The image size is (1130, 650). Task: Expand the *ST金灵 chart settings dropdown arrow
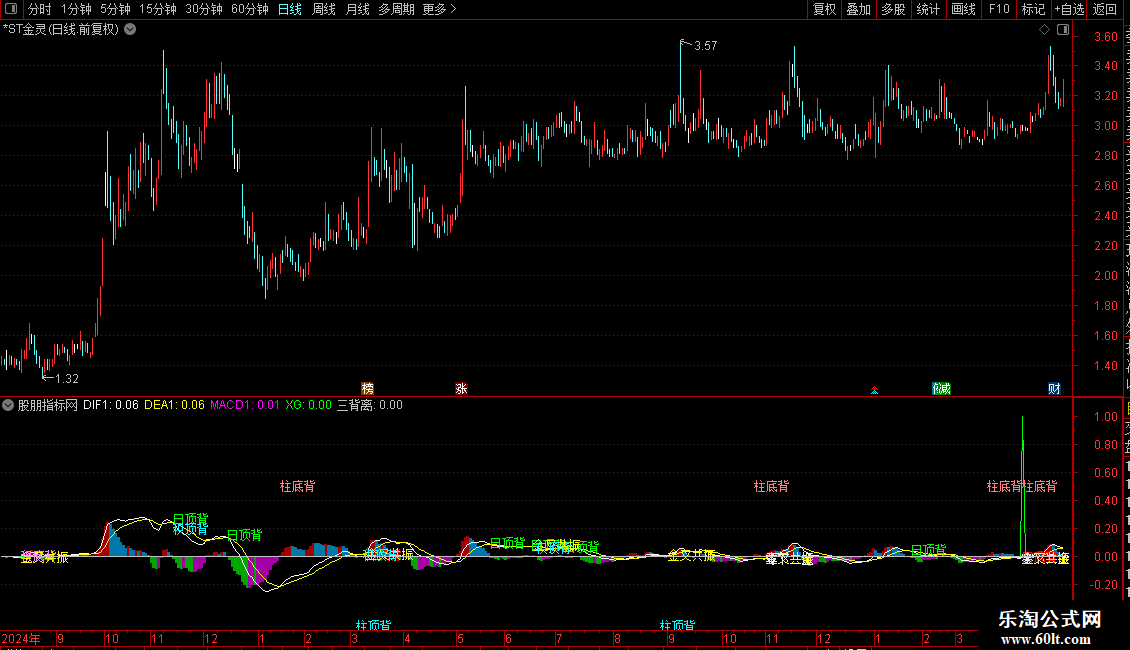[x=130, y=30]
